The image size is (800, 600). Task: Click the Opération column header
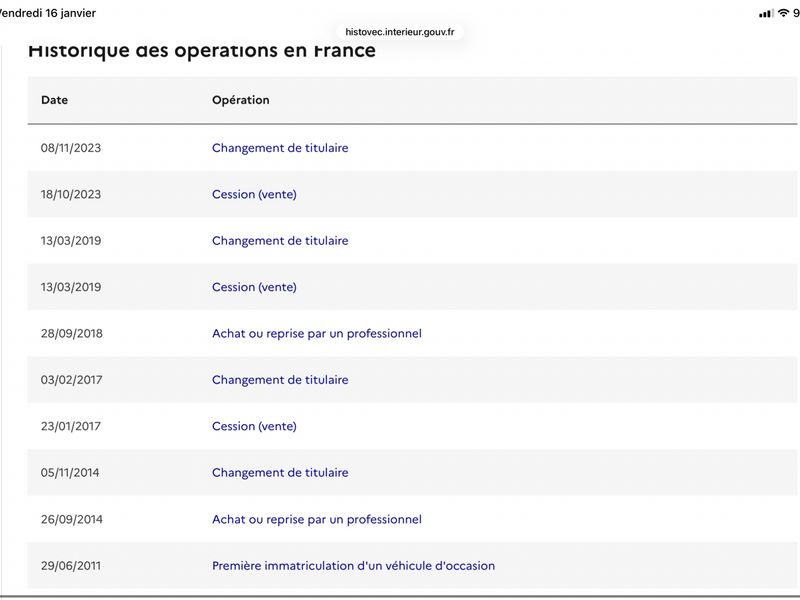(x=241, y=100)
